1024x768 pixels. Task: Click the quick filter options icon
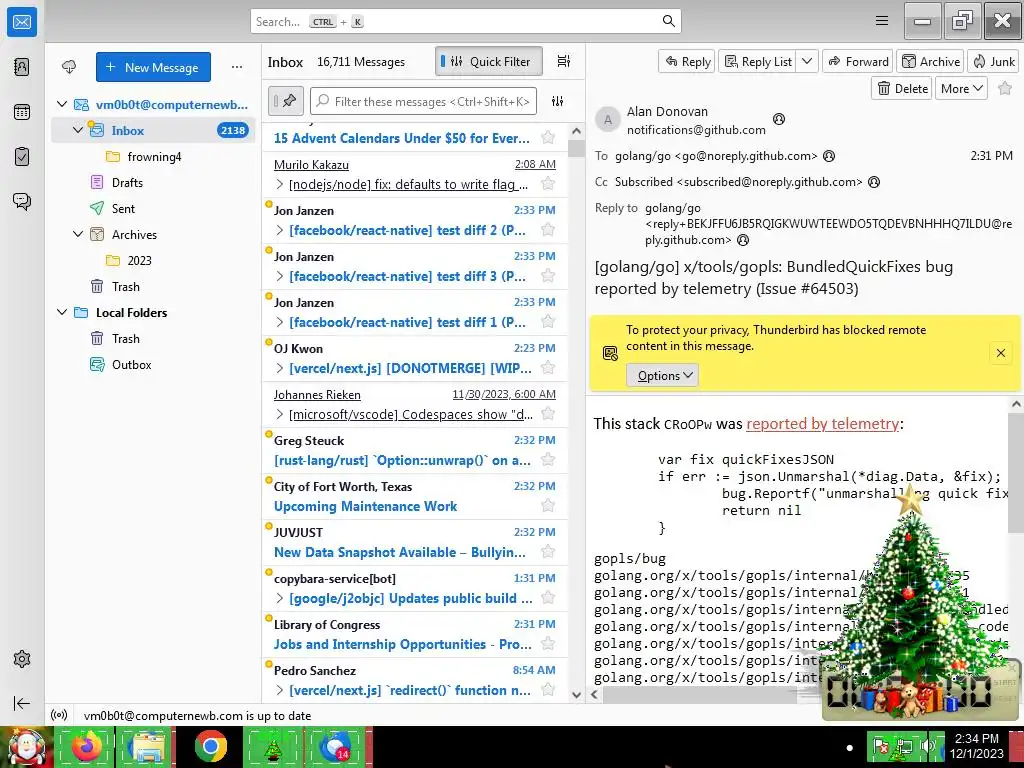coord(557,101)
